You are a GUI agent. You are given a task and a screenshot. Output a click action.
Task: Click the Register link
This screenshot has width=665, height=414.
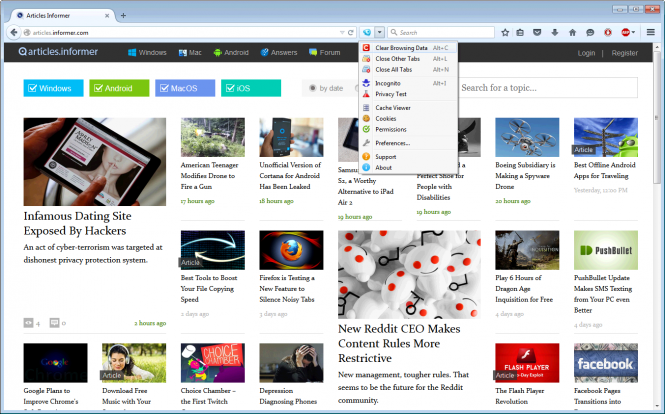pos(624,53)
